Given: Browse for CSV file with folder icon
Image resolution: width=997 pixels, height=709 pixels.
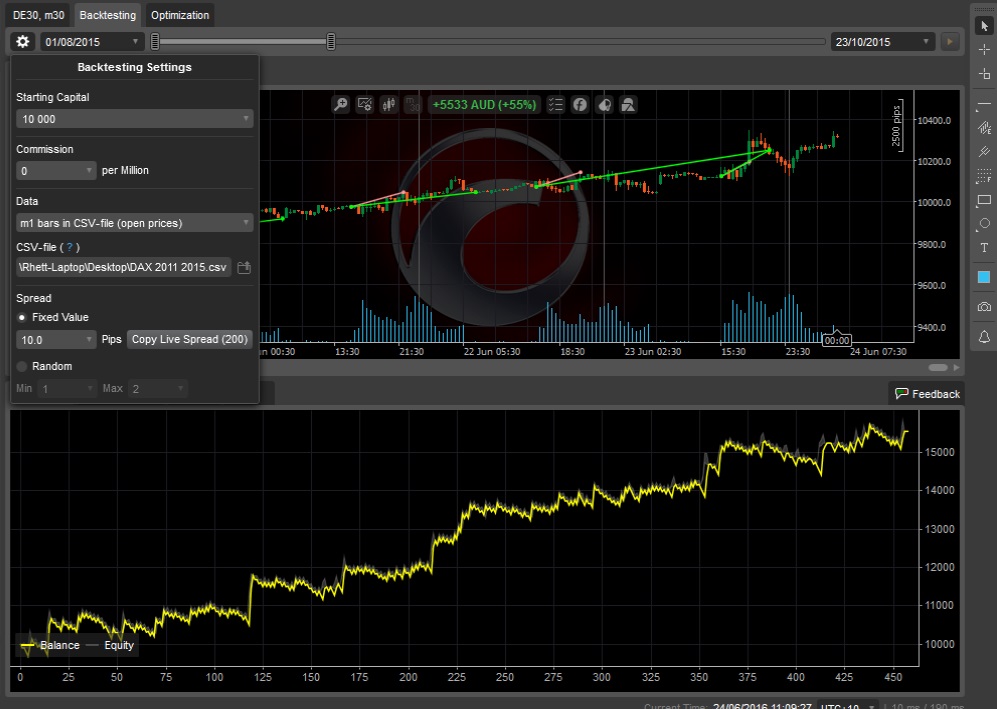Looking at the screenshot, I should (244, 268).
